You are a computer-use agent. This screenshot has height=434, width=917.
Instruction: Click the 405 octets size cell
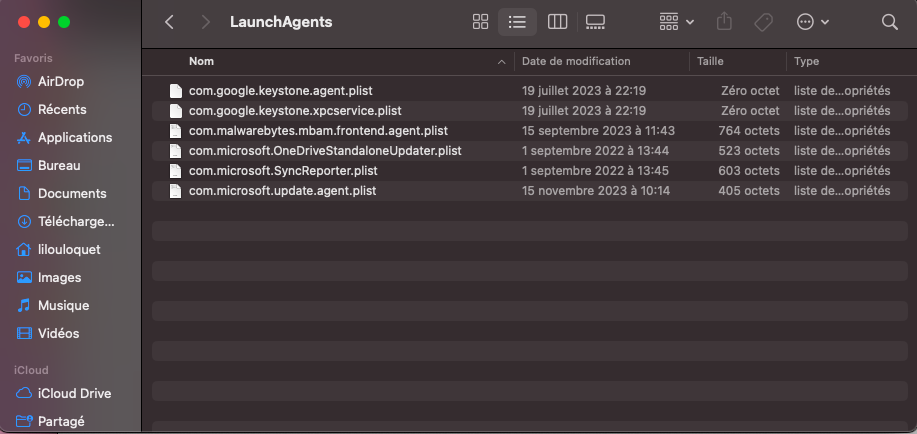(749, 191)
